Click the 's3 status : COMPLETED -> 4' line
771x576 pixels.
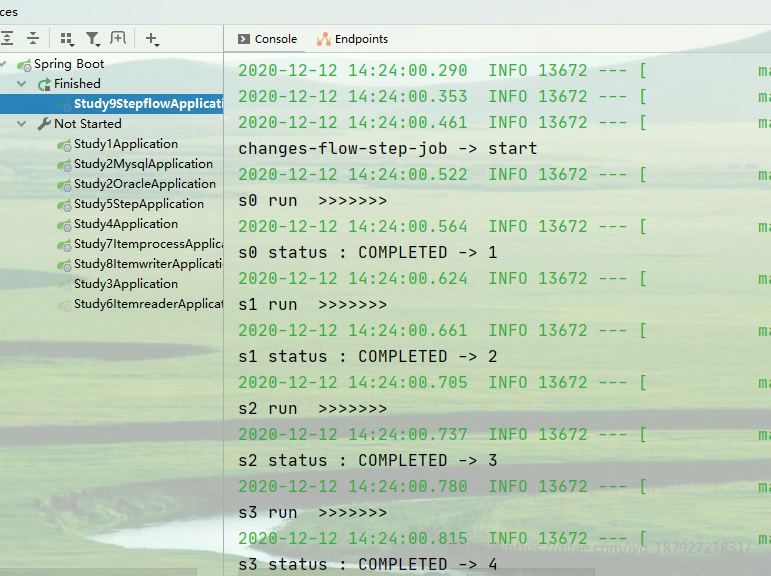(368, 565)
